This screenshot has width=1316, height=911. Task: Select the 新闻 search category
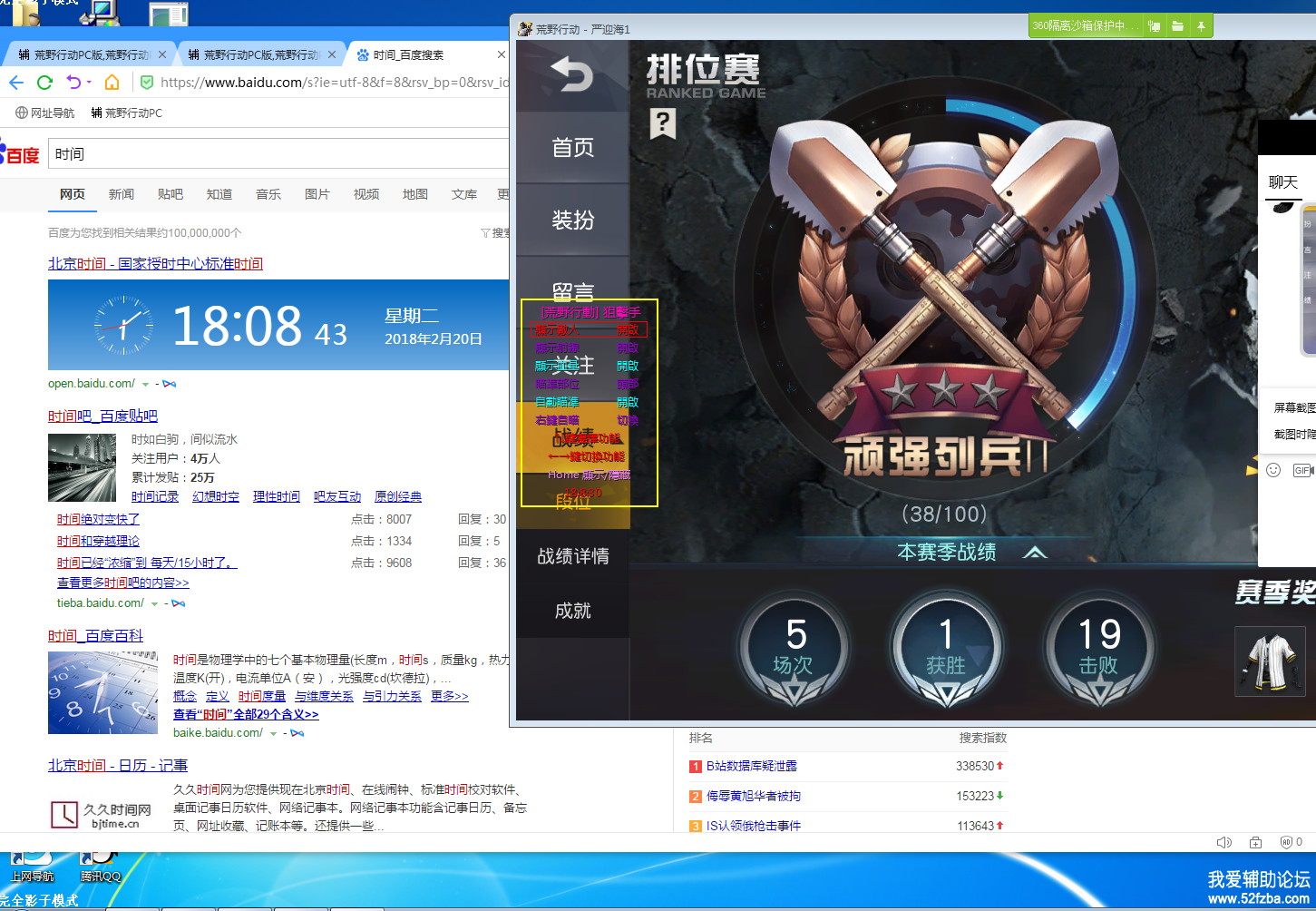(x=122, y=194)
